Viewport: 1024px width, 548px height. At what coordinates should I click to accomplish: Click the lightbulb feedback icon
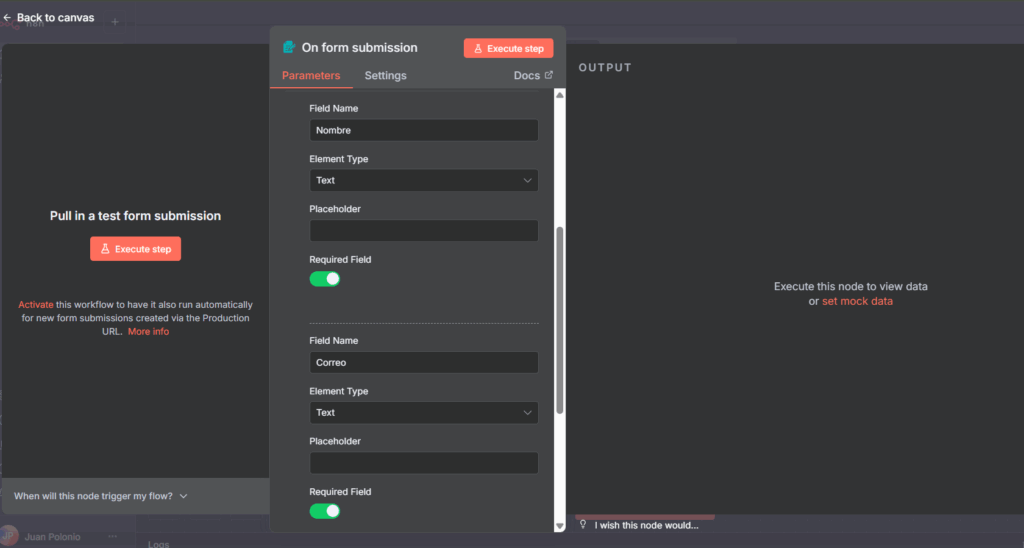tap(583, 525)
